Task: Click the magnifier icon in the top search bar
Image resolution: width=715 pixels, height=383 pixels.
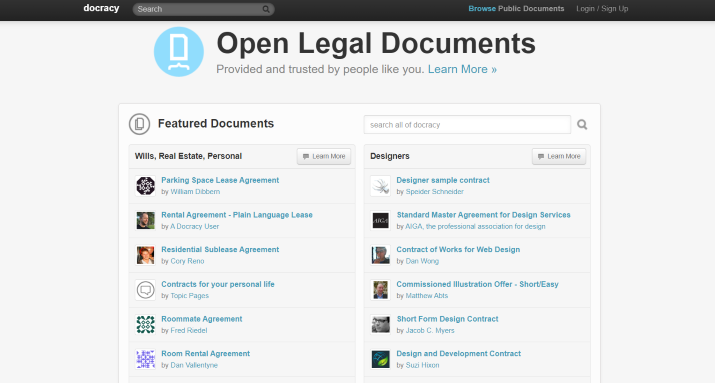Action: tap(266, 9)
